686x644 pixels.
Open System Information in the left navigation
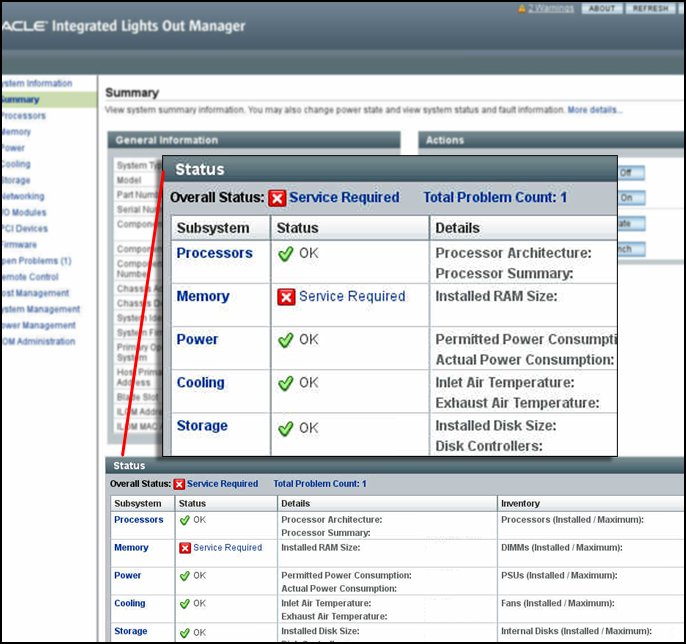[37, 83]
